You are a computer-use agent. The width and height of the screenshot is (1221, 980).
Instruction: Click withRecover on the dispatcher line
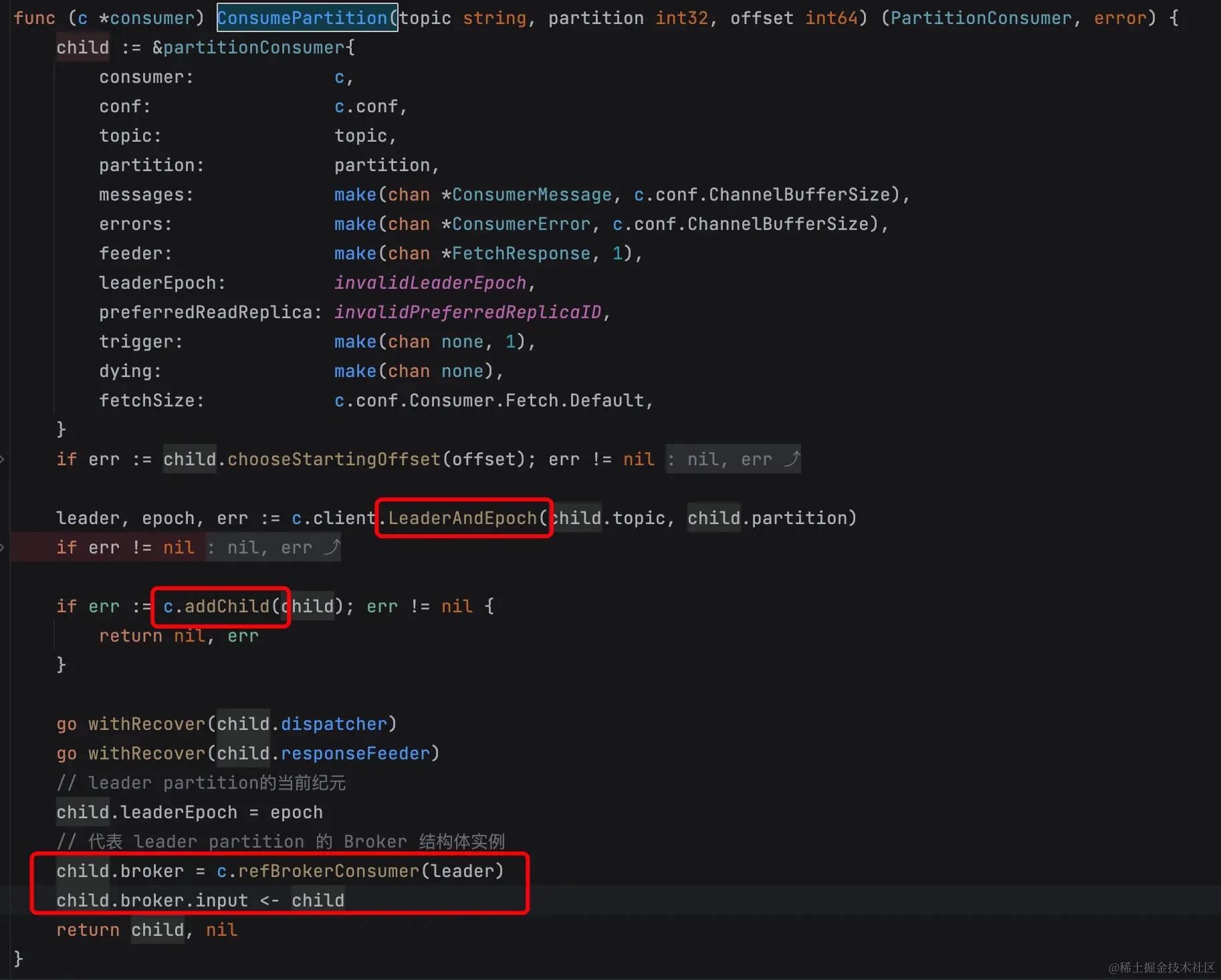tap(146, 724)
